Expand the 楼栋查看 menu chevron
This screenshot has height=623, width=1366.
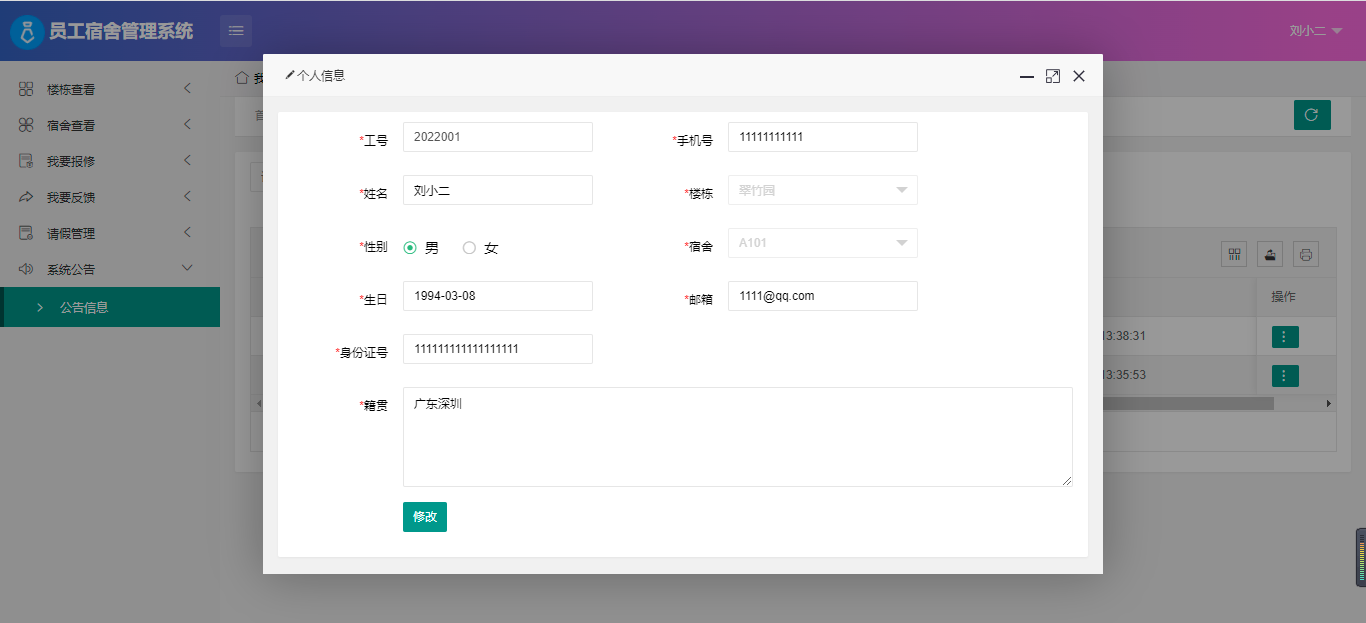[187, 89]
